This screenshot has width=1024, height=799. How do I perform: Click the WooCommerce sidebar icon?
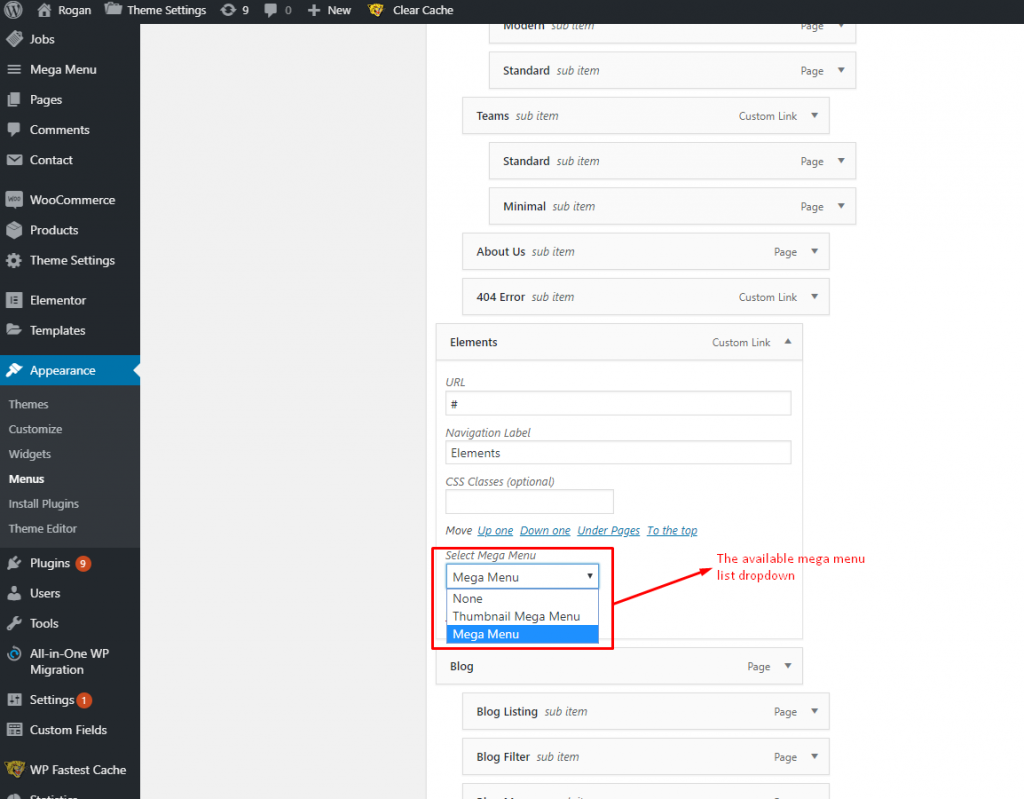(14, 200)
